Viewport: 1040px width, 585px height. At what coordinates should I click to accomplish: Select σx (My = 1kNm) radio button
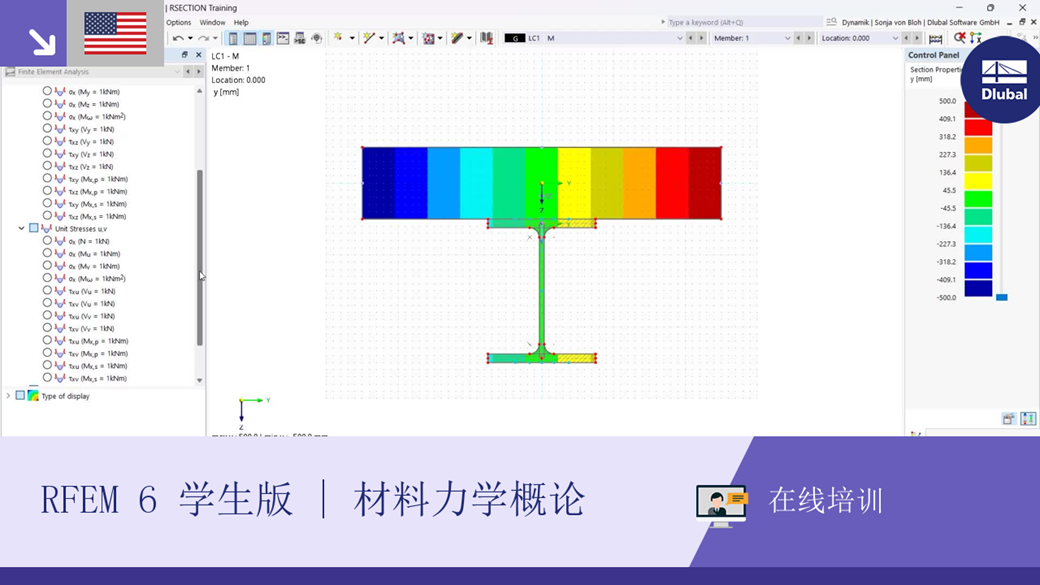tap(47, 91)
